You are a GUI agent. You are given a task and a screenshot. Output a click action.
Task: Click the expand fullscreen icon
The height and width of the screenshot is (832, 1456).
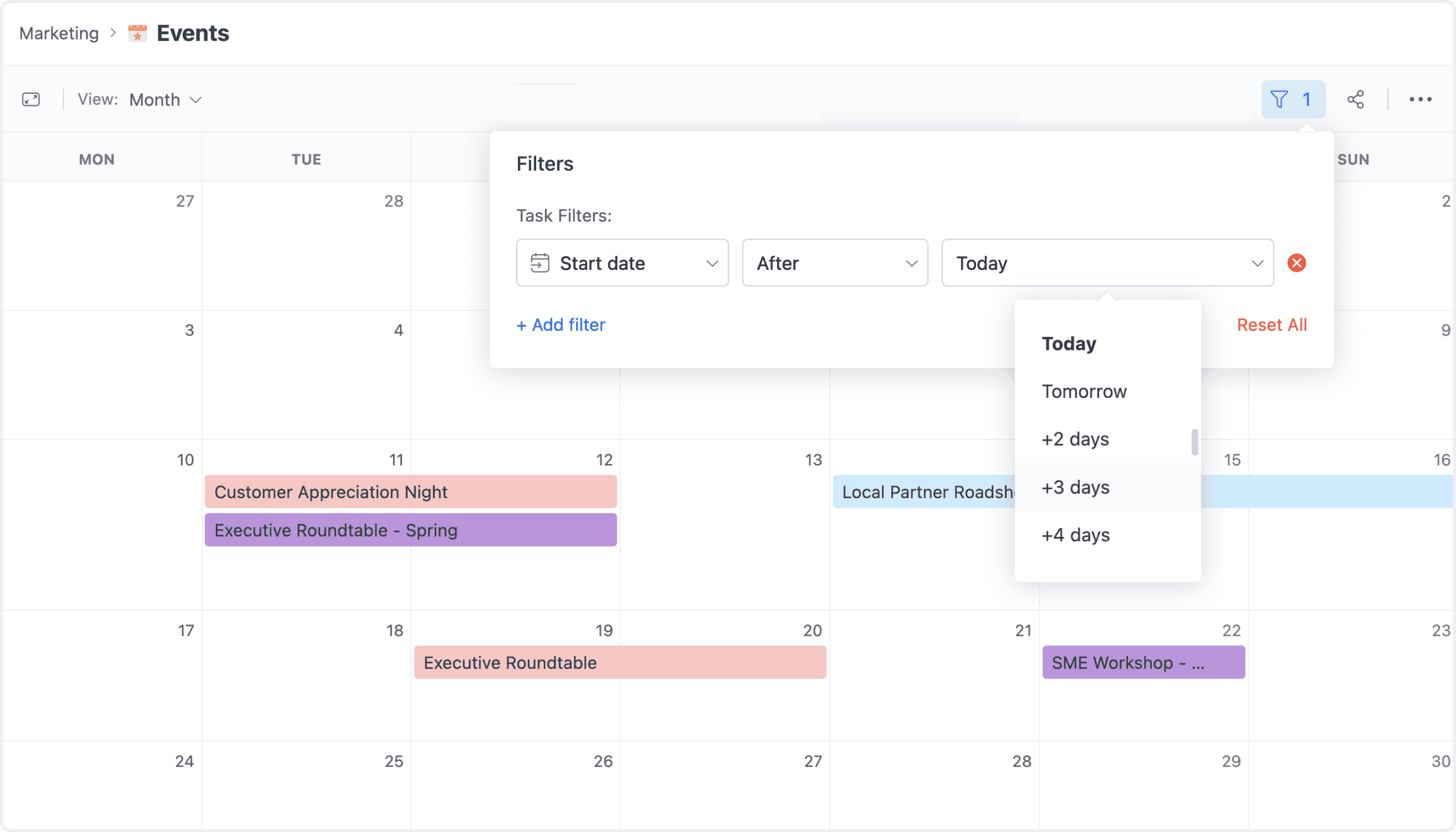[31, 99]
